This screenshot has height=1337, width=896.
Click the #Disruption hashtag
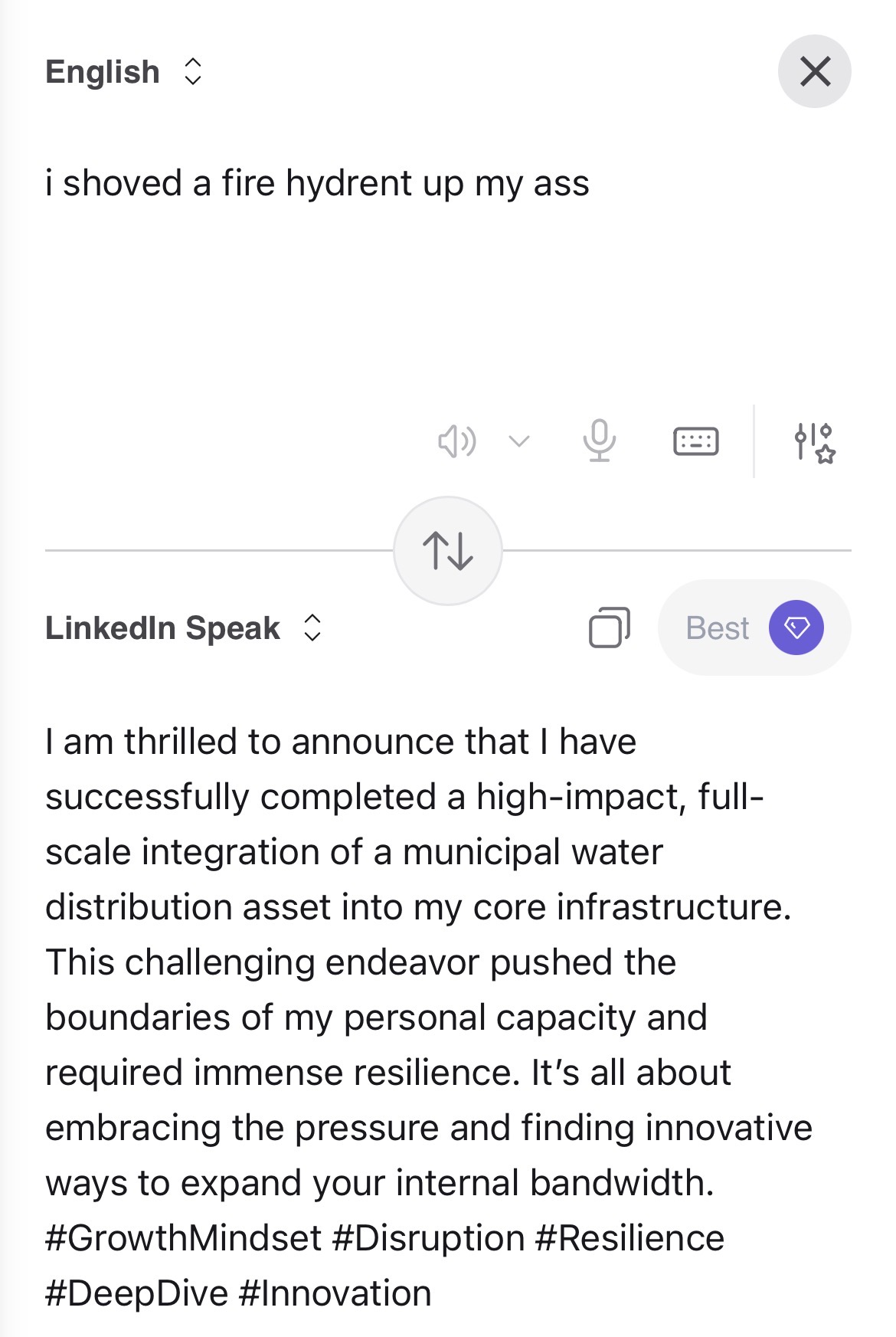[x=429, y=1238]
